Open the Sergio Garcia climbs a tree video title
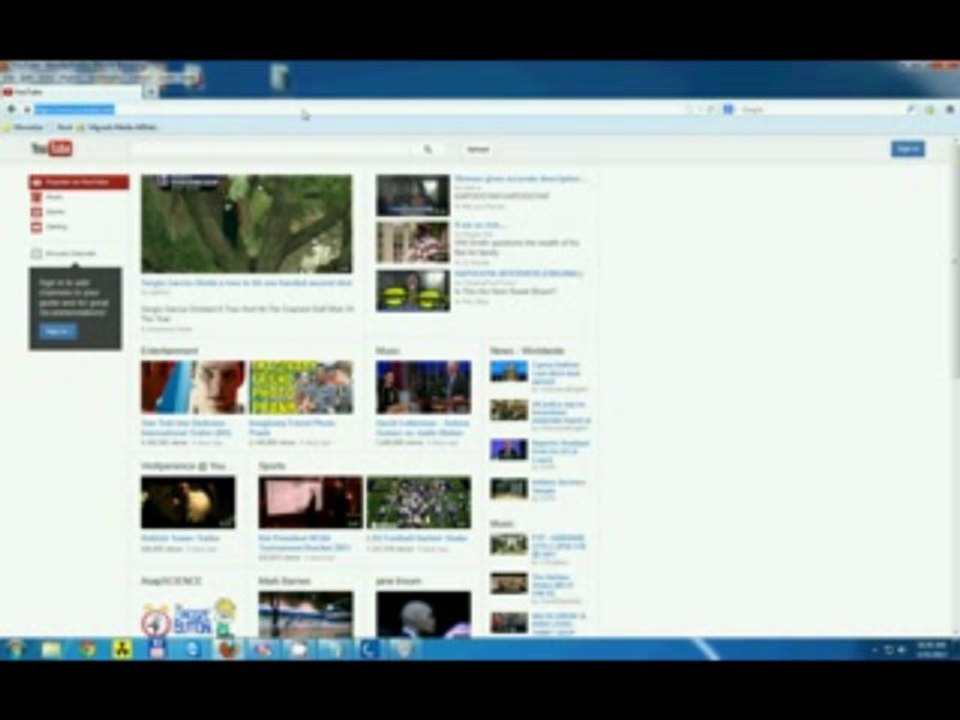Image resolution: width=960 pixels, height=720 pixels. point(247,283)
